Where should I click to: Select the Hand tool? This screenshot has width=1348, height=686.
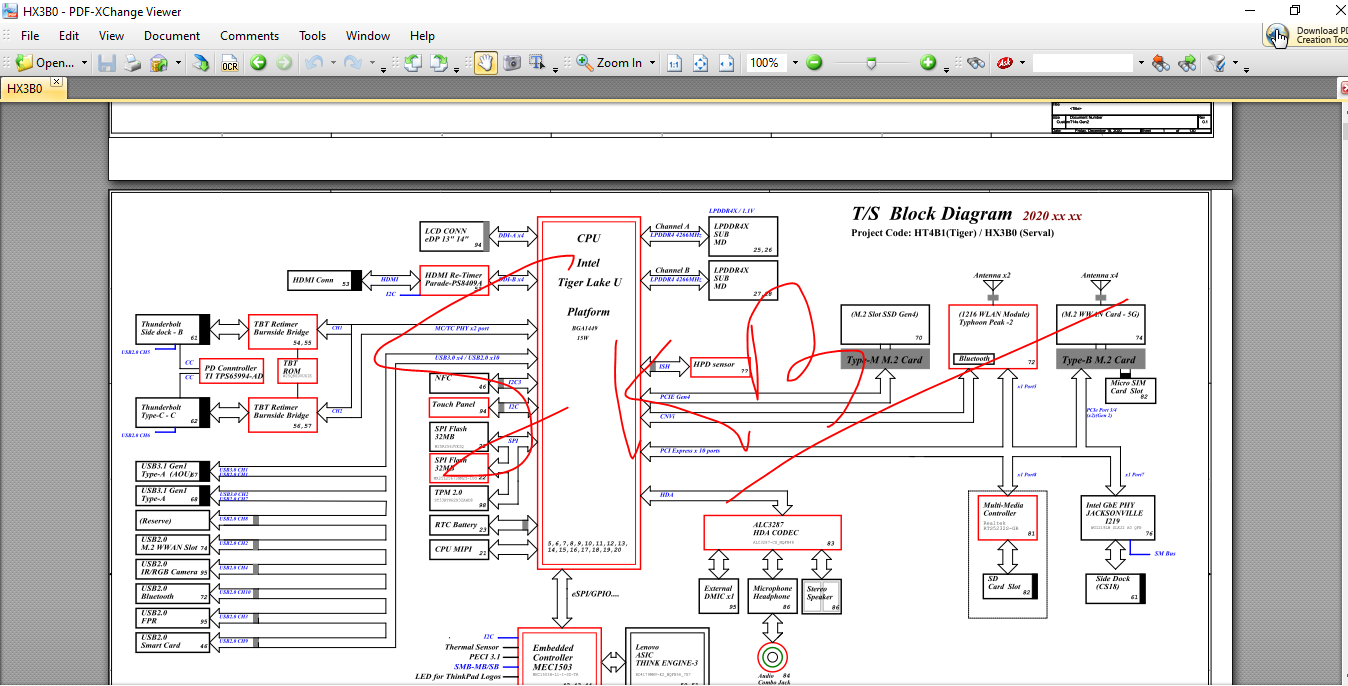[x=485, y=63]
